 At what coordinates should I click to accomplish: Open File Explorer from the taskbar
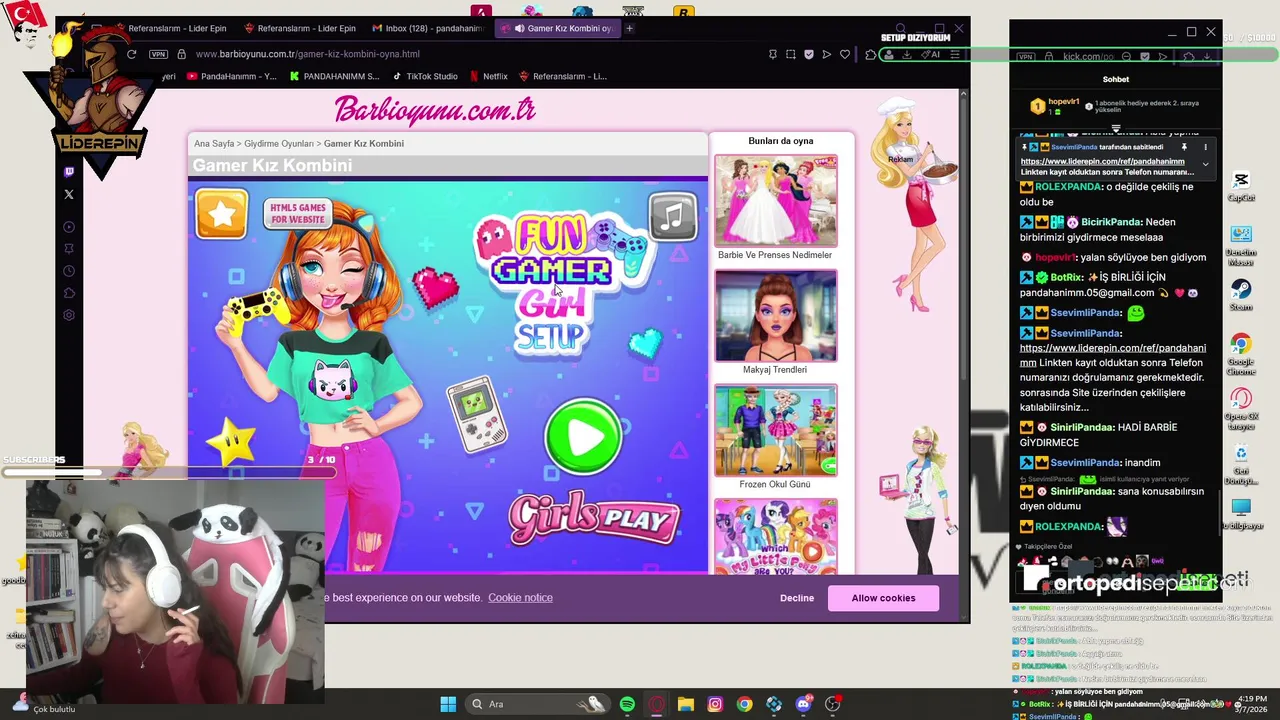[x=685, y=704]
